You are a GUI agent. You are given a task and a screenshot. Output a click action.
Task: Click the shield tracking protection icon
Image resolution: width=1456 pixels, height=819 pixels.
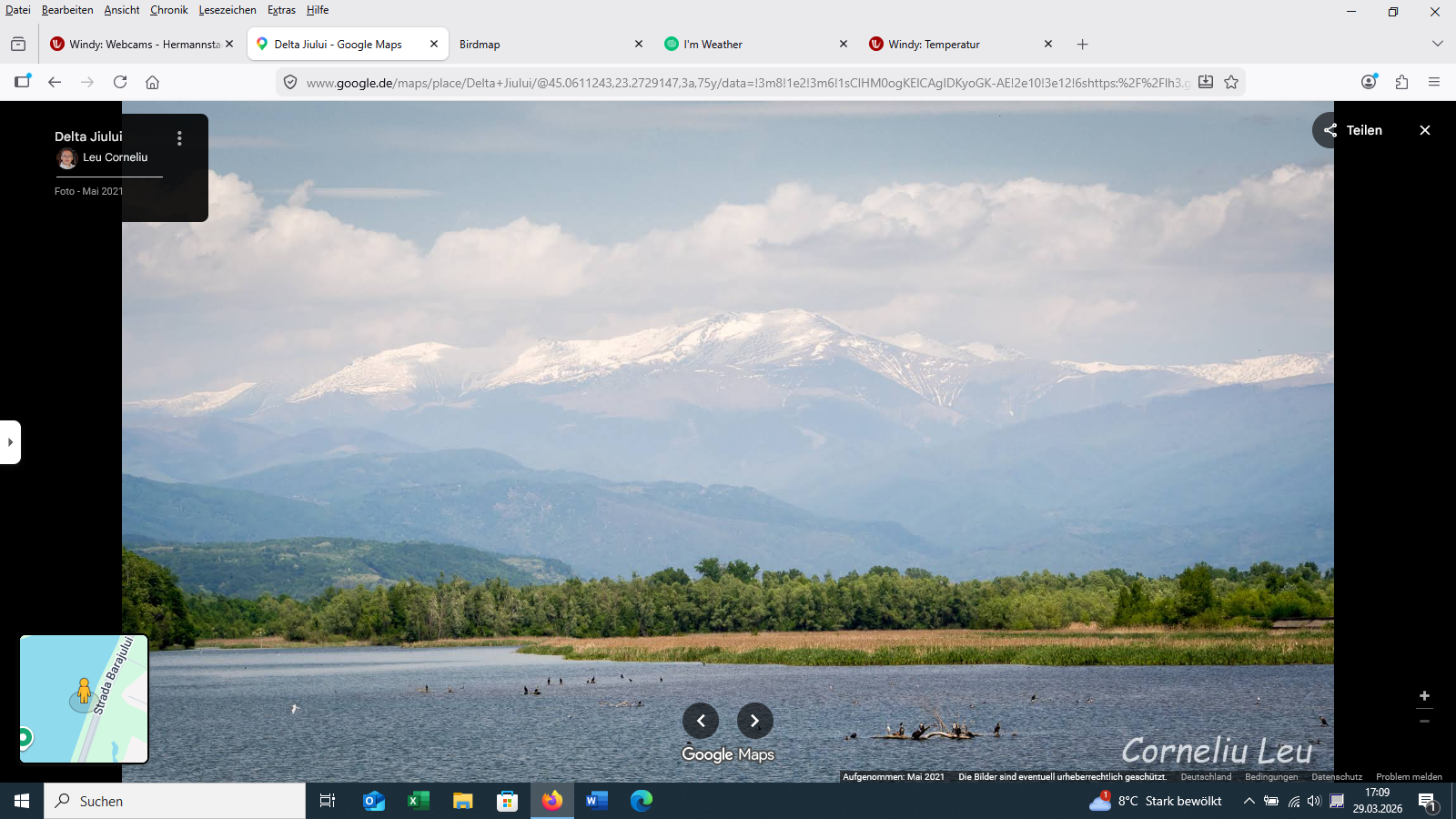[x=290, y=82]
